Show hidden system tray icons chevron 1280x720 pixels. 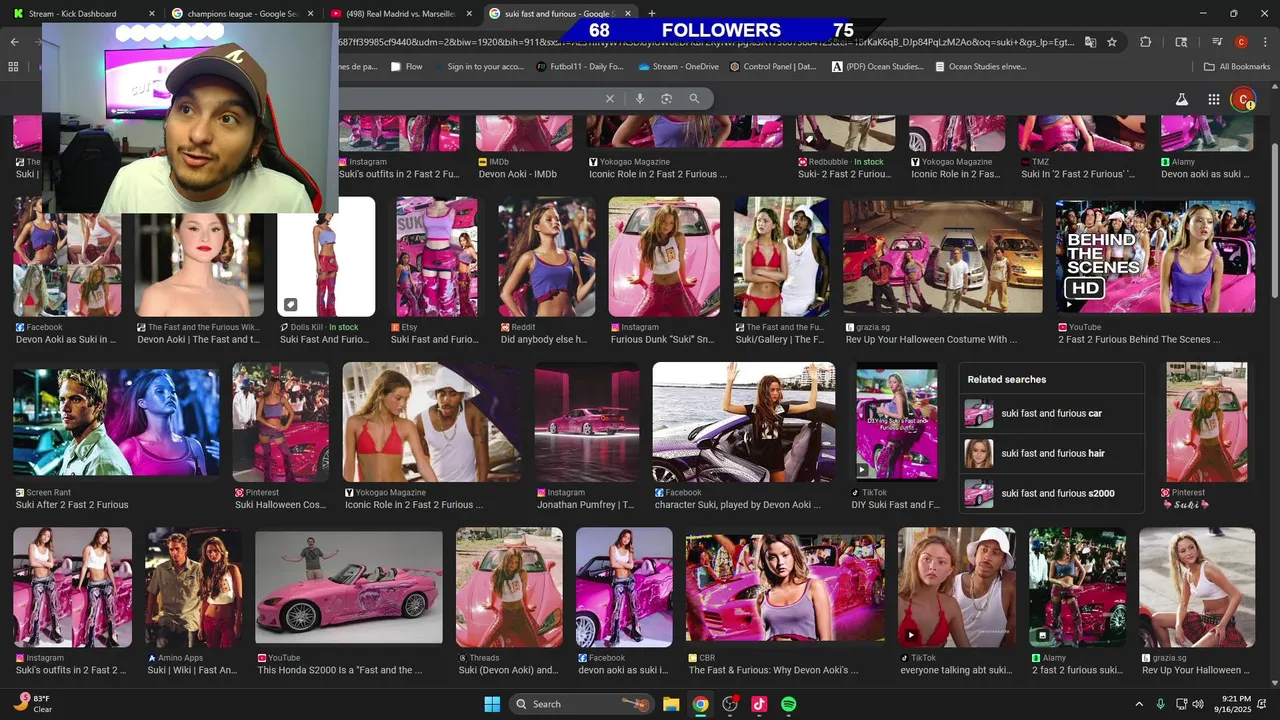coord(1138,704)
